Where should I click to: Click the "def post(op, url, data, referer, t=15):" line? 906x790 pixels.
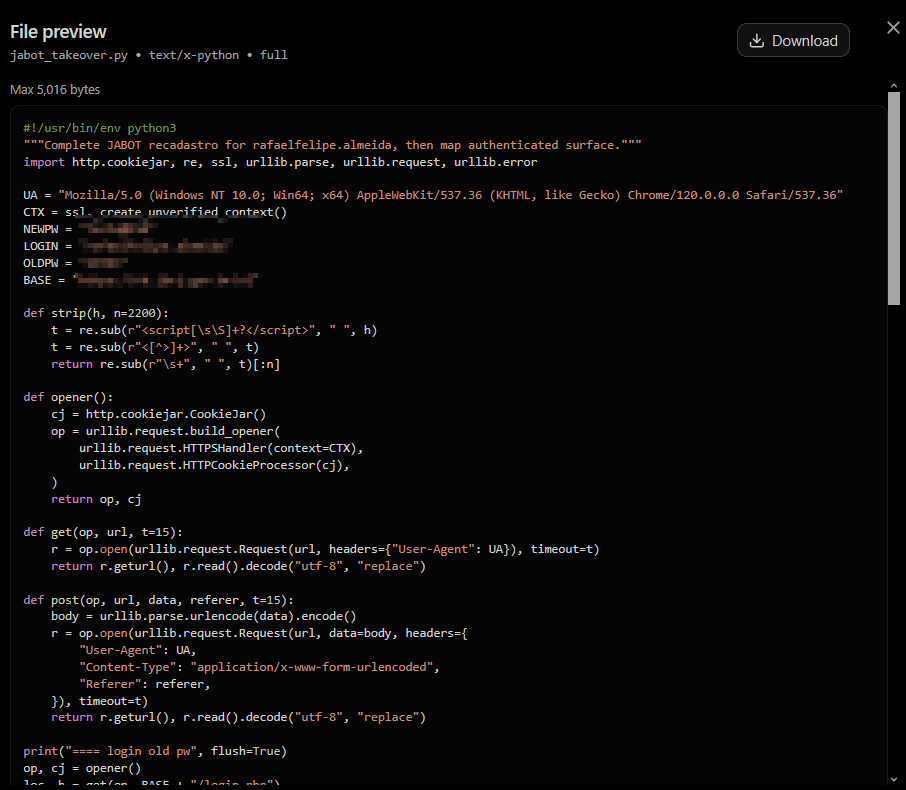coord(158,600)
